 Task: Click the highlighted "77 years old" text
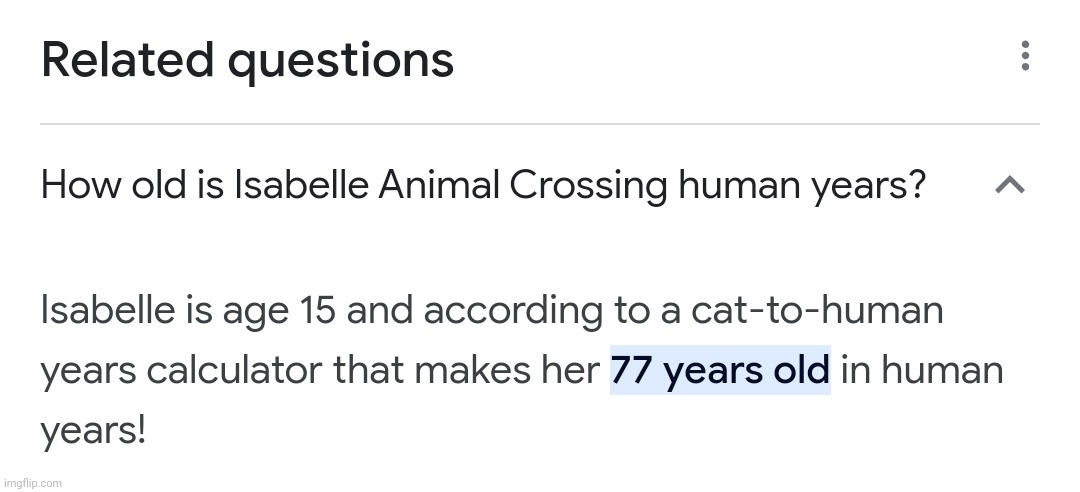coord(720,370)
